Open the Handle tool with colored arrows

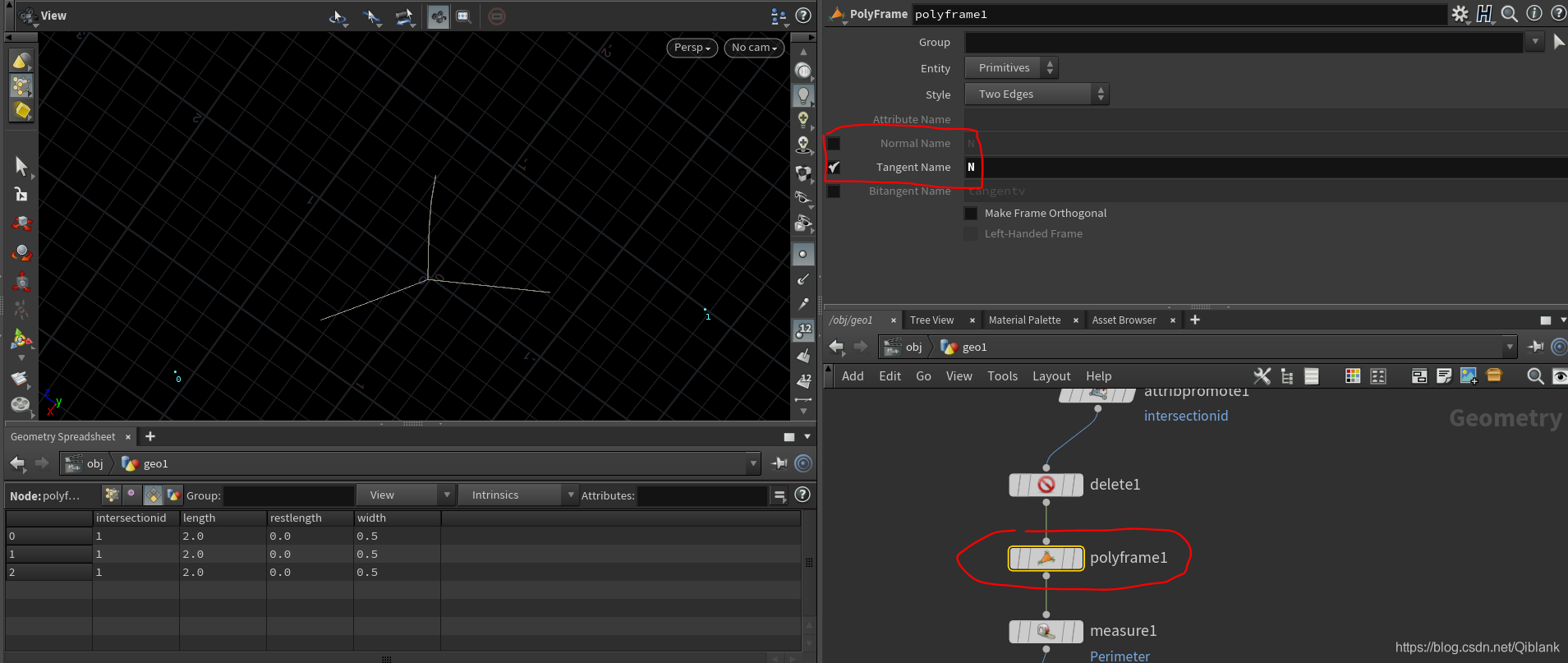21,338
